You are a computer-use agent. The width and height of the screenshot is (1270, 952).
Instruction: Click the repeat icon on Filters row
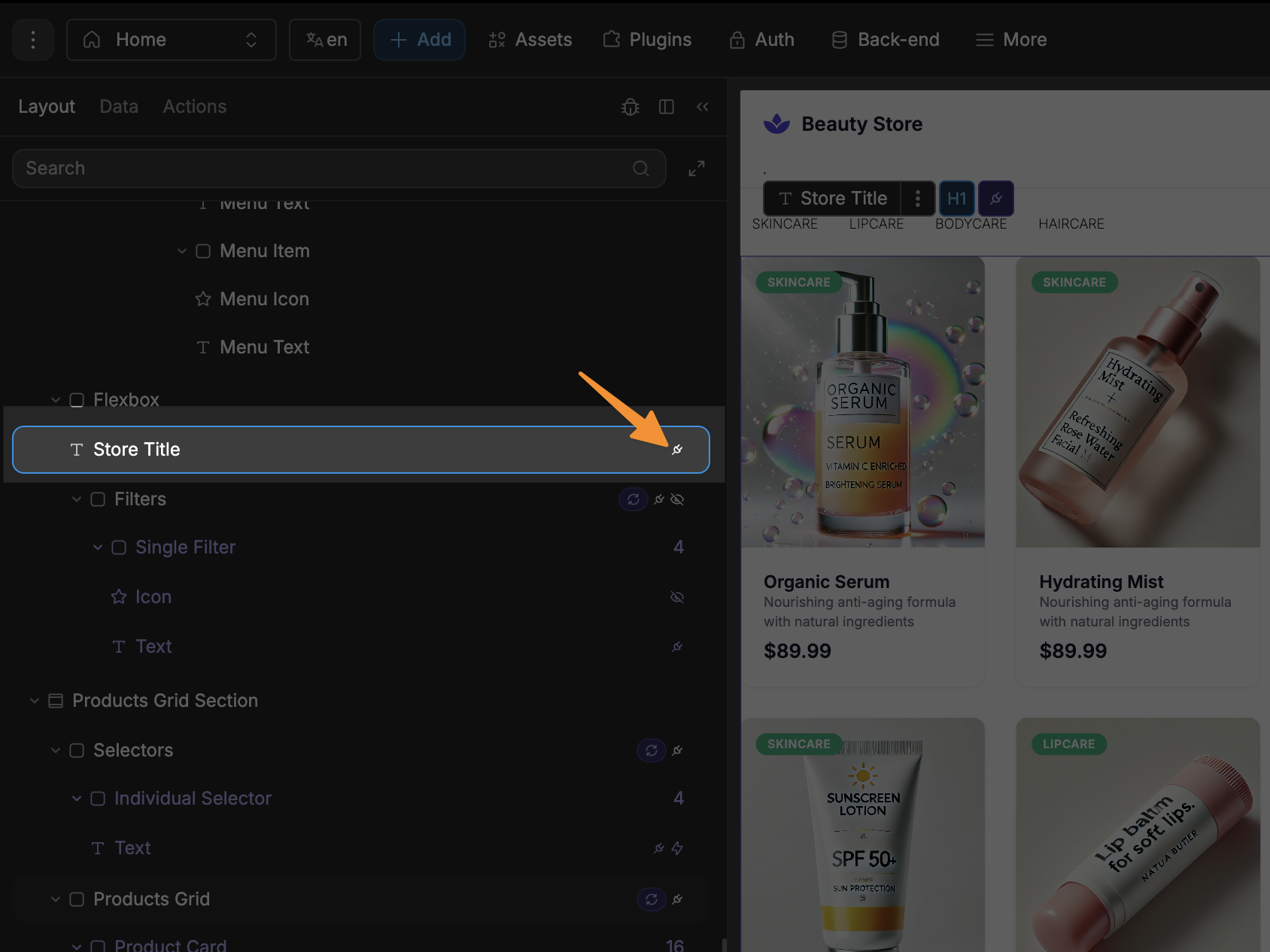click(x=633, y=499)
